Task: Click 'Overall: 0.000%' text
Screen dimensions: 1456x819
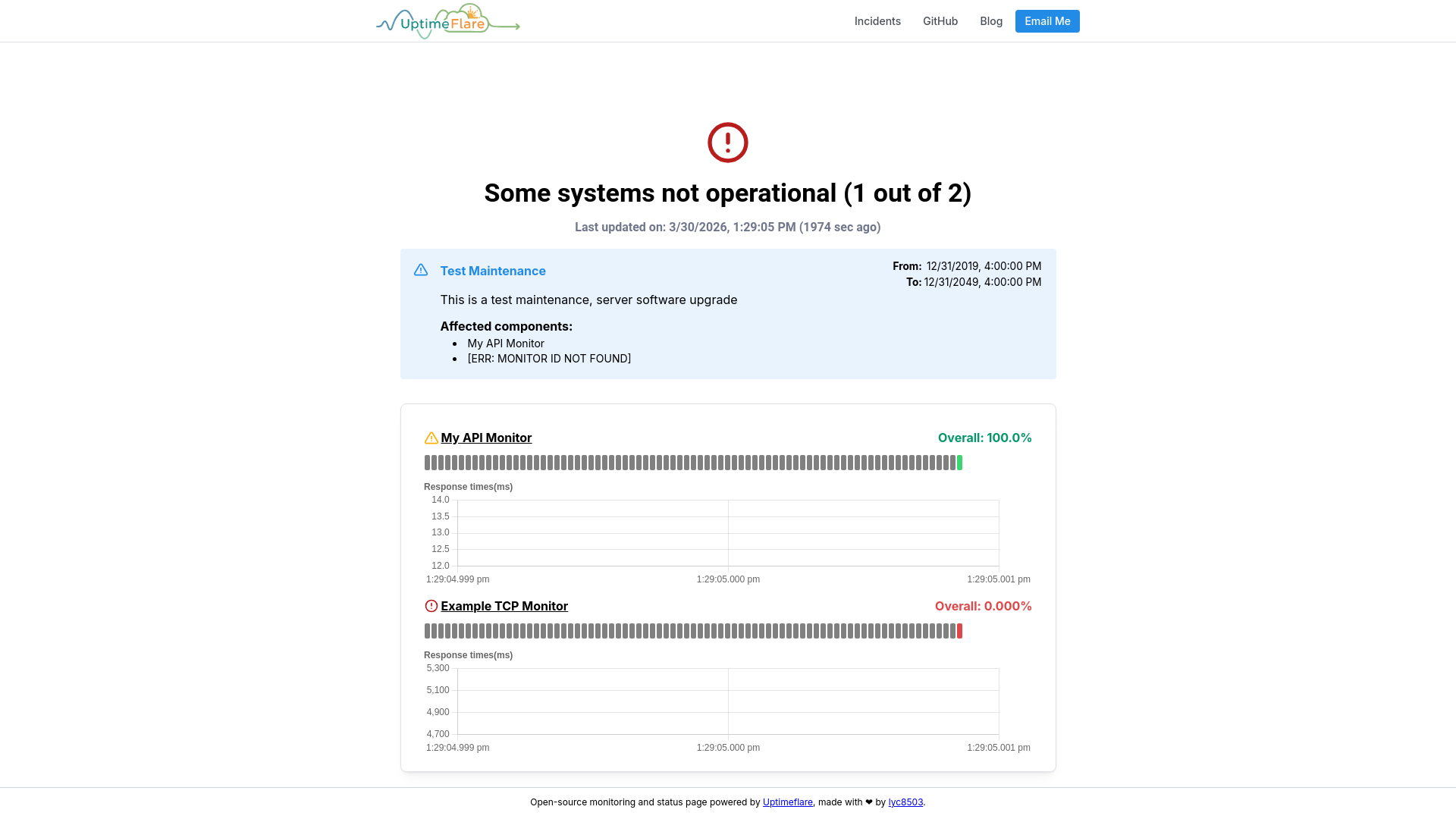Action: click(983, 606)
